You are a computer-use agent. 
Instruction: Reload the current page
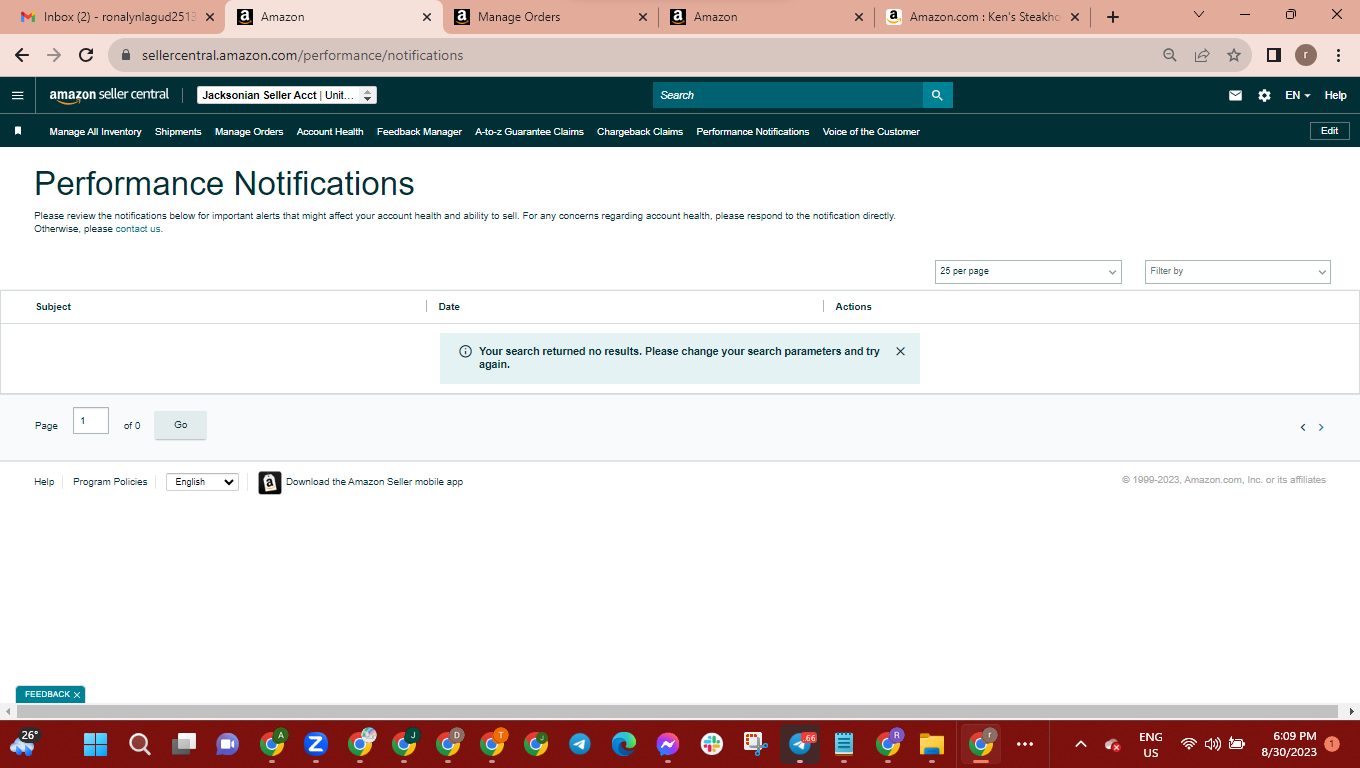[x=86, y=55]
